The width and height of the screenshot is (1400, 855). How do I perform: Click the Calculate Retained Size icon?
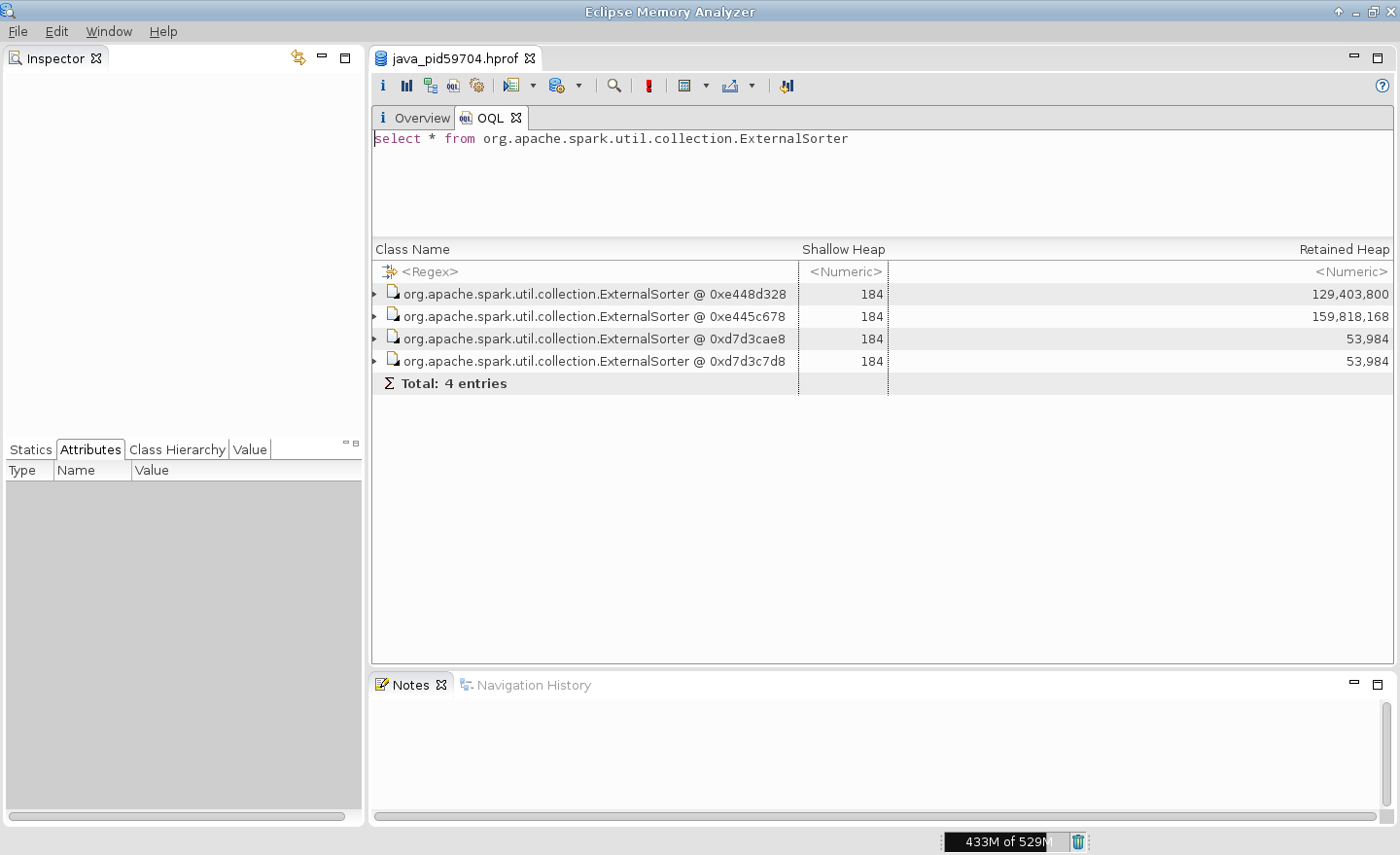[x=684, y=86]
